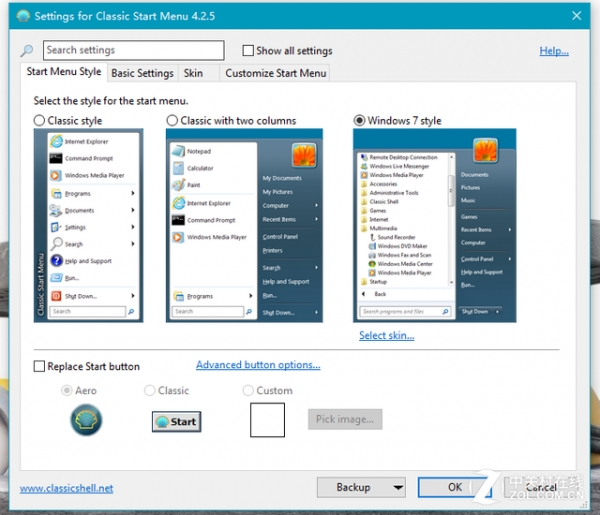Choose Classic with two columns option
The height and width of the screenshot is (515, 600).
point(173,121)
